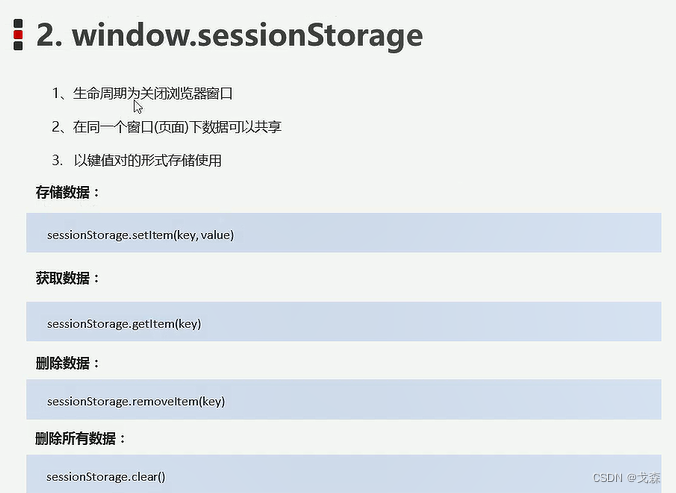Click the sessionStorage.clear() code line
The height and width of the screenshot is (493, 676).
(x=106, y=477)
